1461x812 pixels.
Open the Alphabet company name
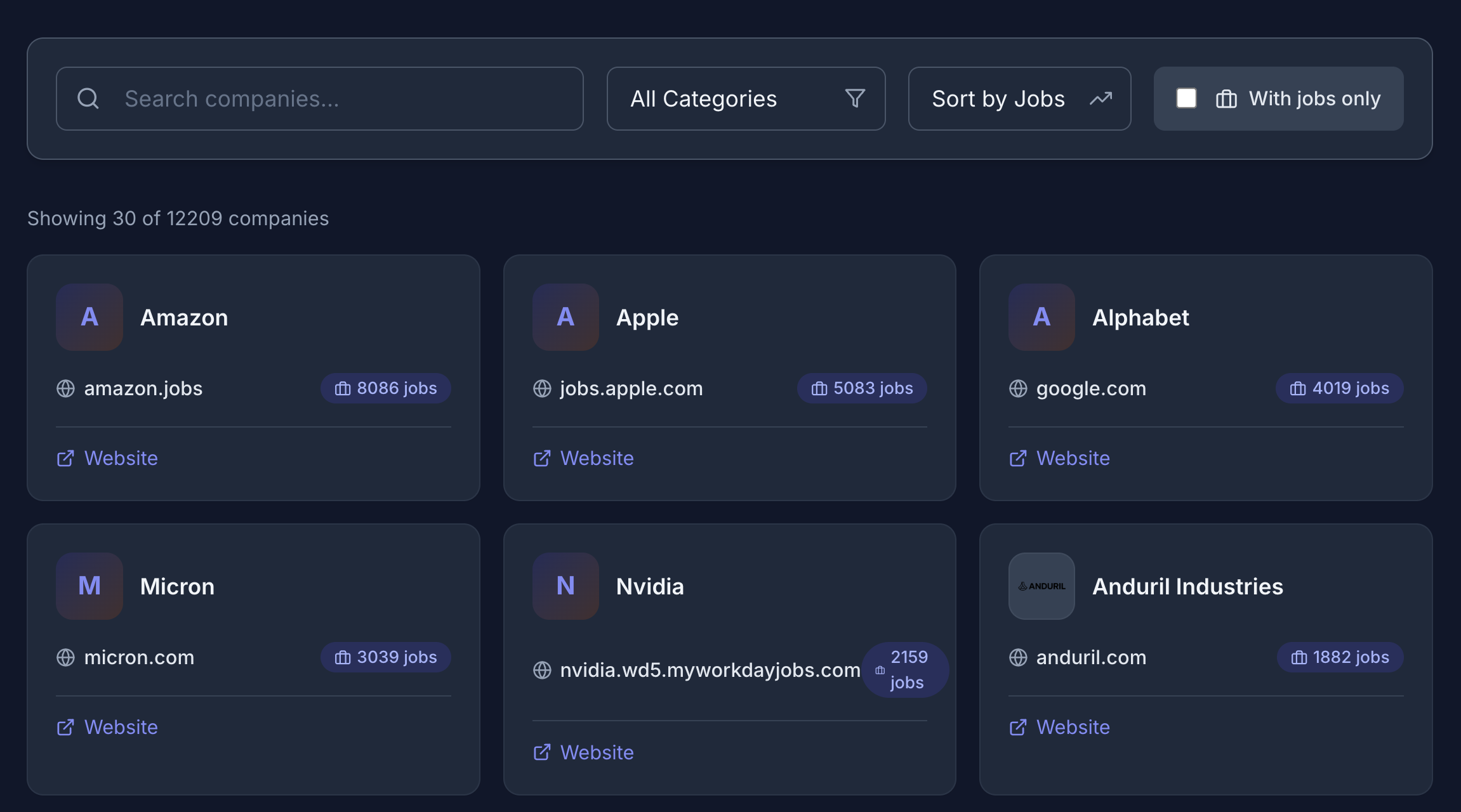1140,317
